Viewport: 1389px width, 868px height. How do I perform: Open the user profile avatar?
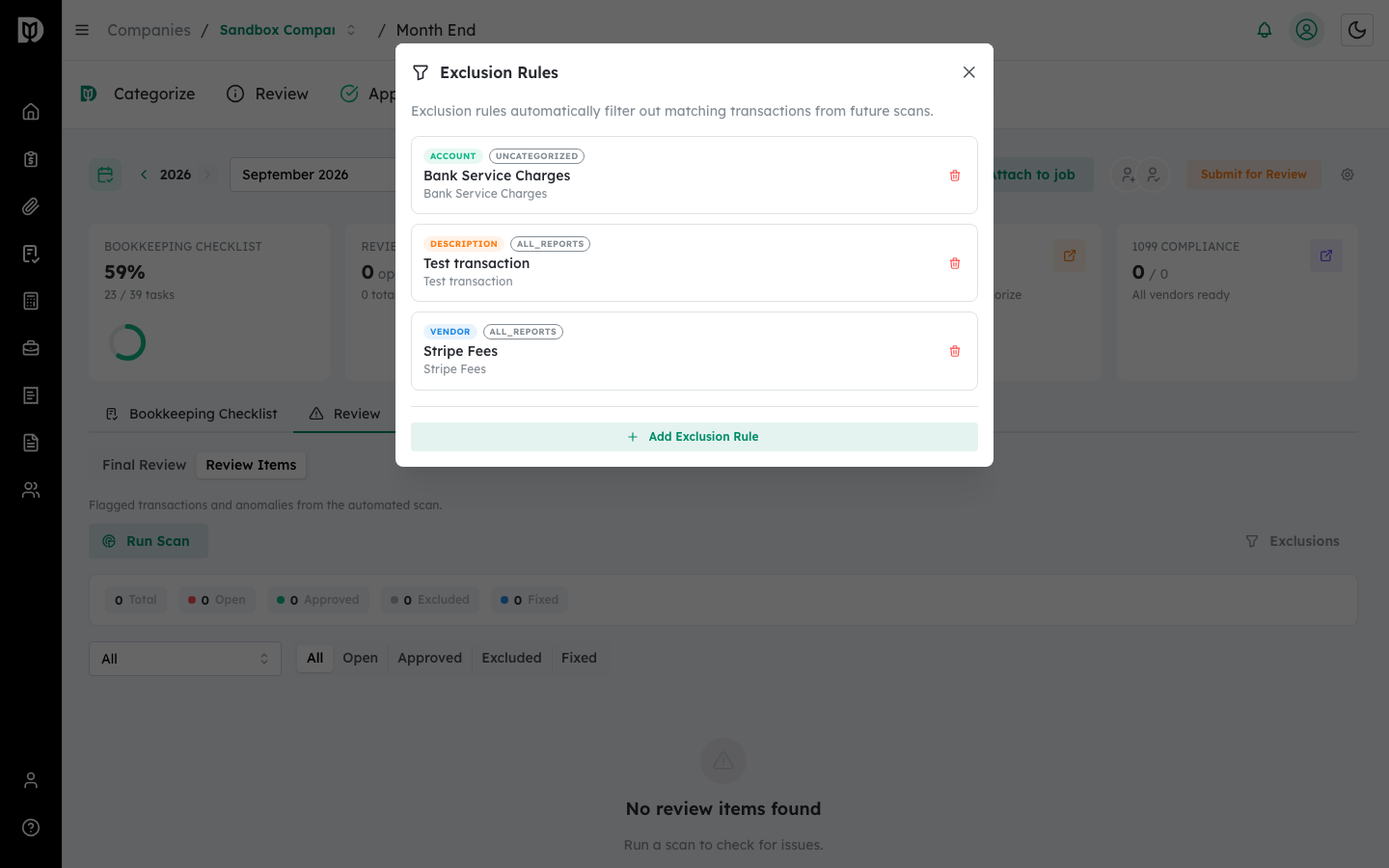[x=1307, y=30]
